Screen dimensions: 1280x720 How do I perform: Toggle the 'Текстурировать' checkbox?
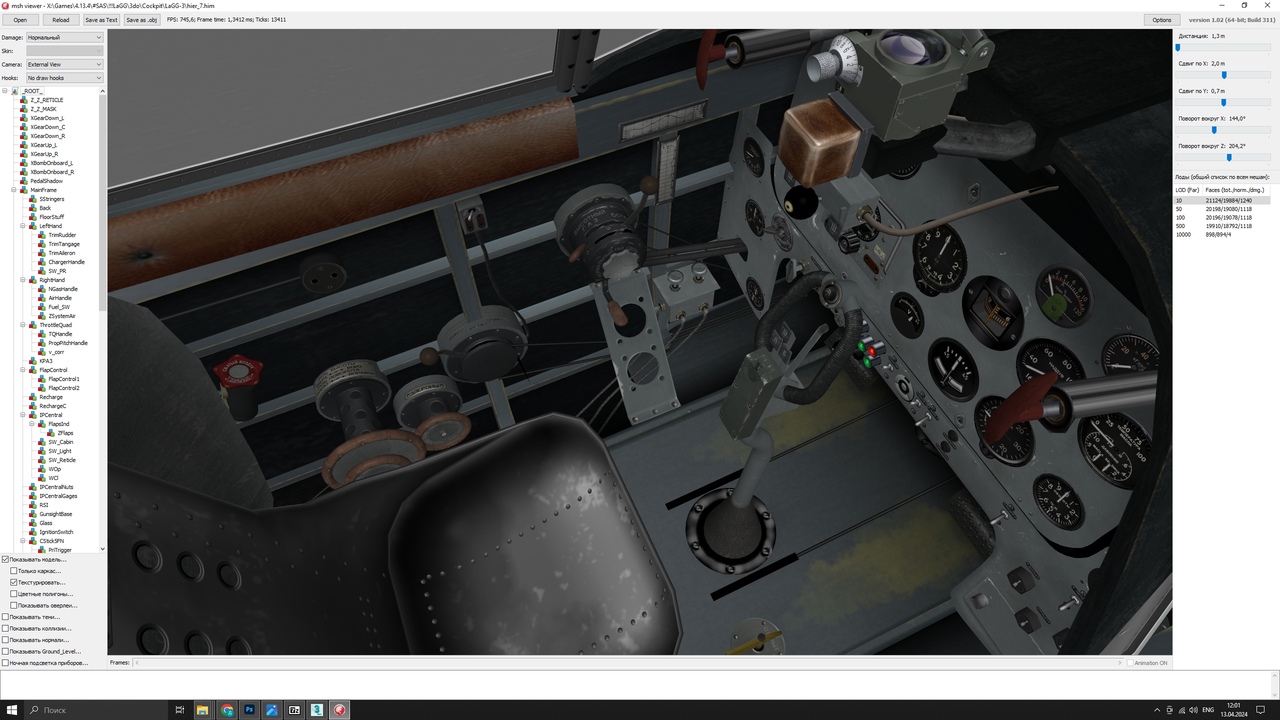coord(14,582)
